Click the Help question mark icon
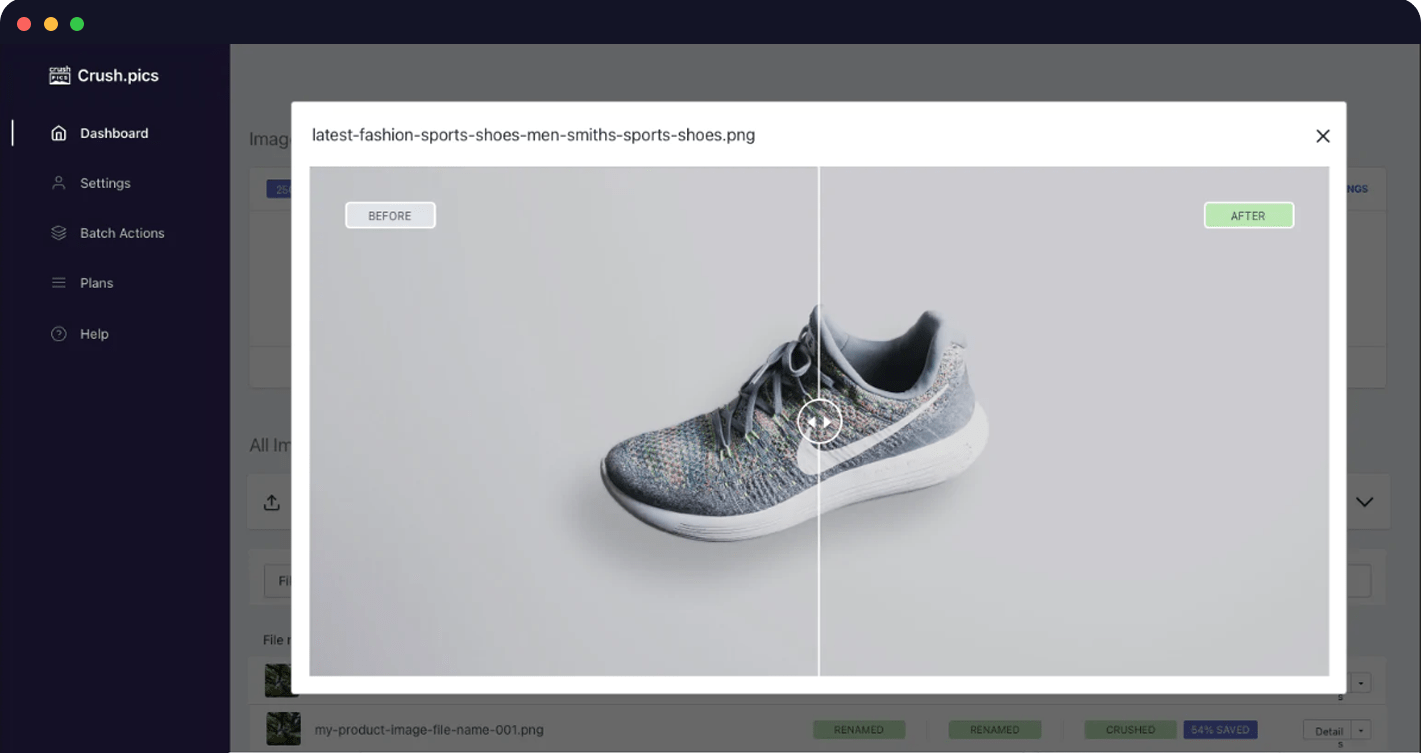 pyautogui.click(x=59, y=334)
